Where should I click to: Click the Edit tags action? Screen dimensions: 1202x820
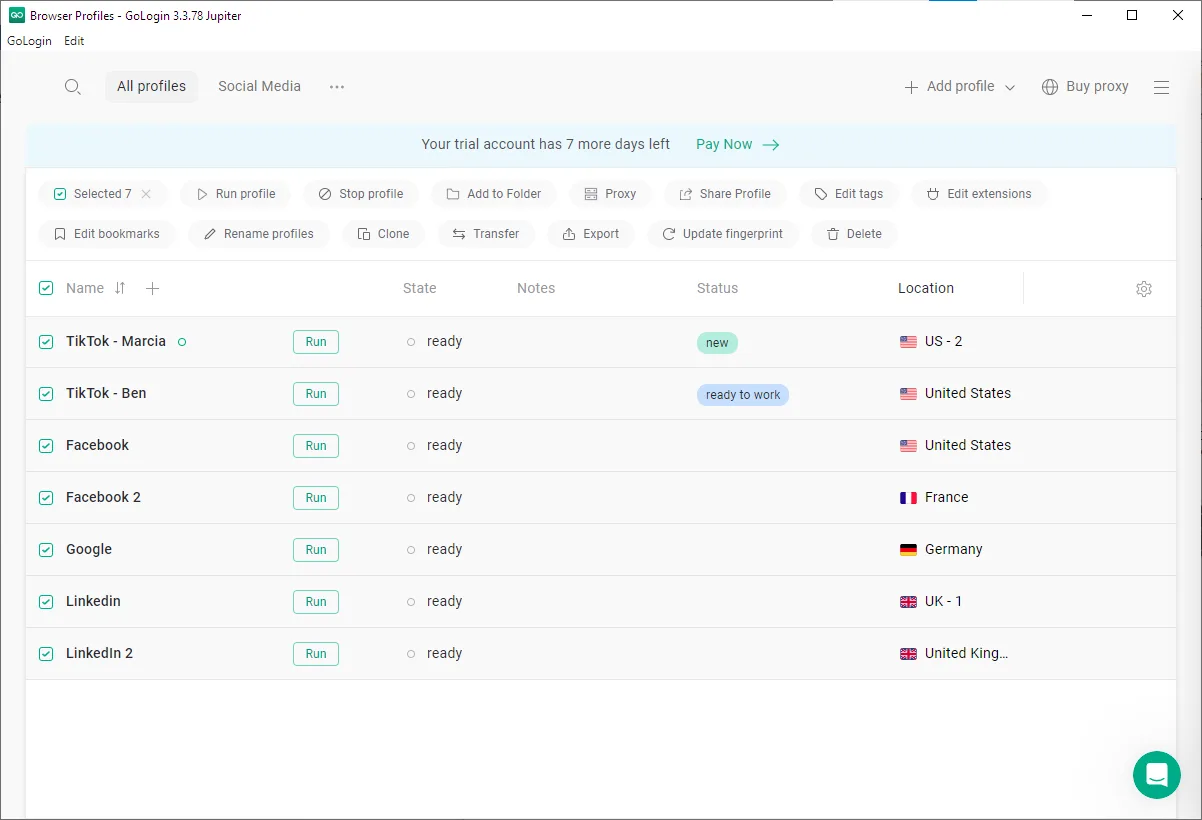849,194
